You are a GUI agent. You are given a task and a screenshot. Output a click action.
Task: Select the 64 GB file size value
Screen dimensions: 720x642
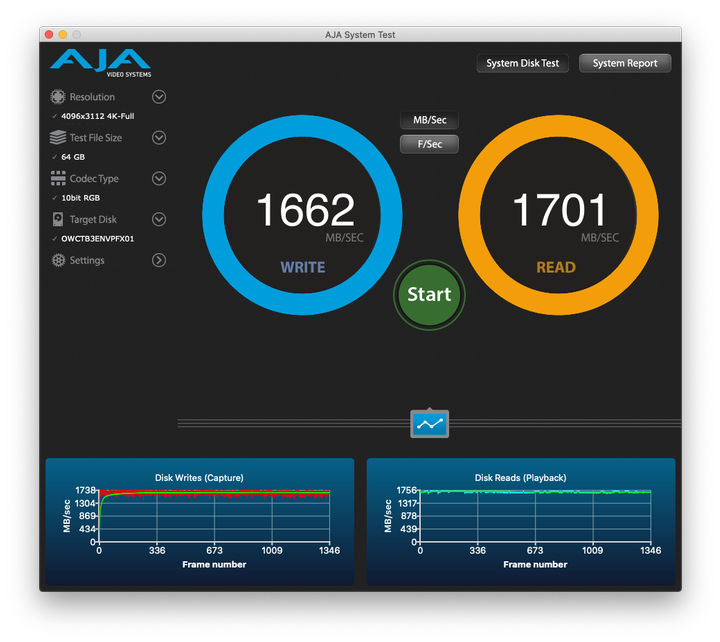tap(73, 157)
